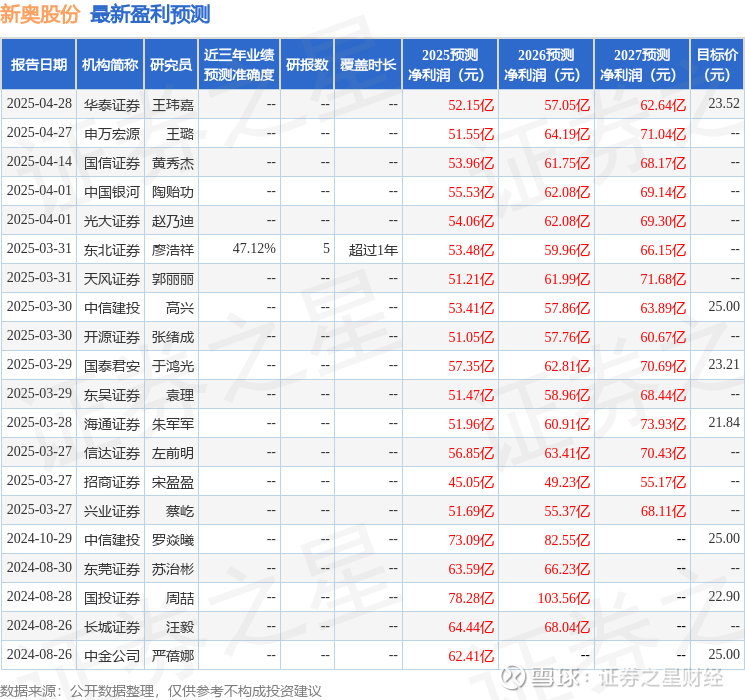Click researcher 罗焱曦

172,540
